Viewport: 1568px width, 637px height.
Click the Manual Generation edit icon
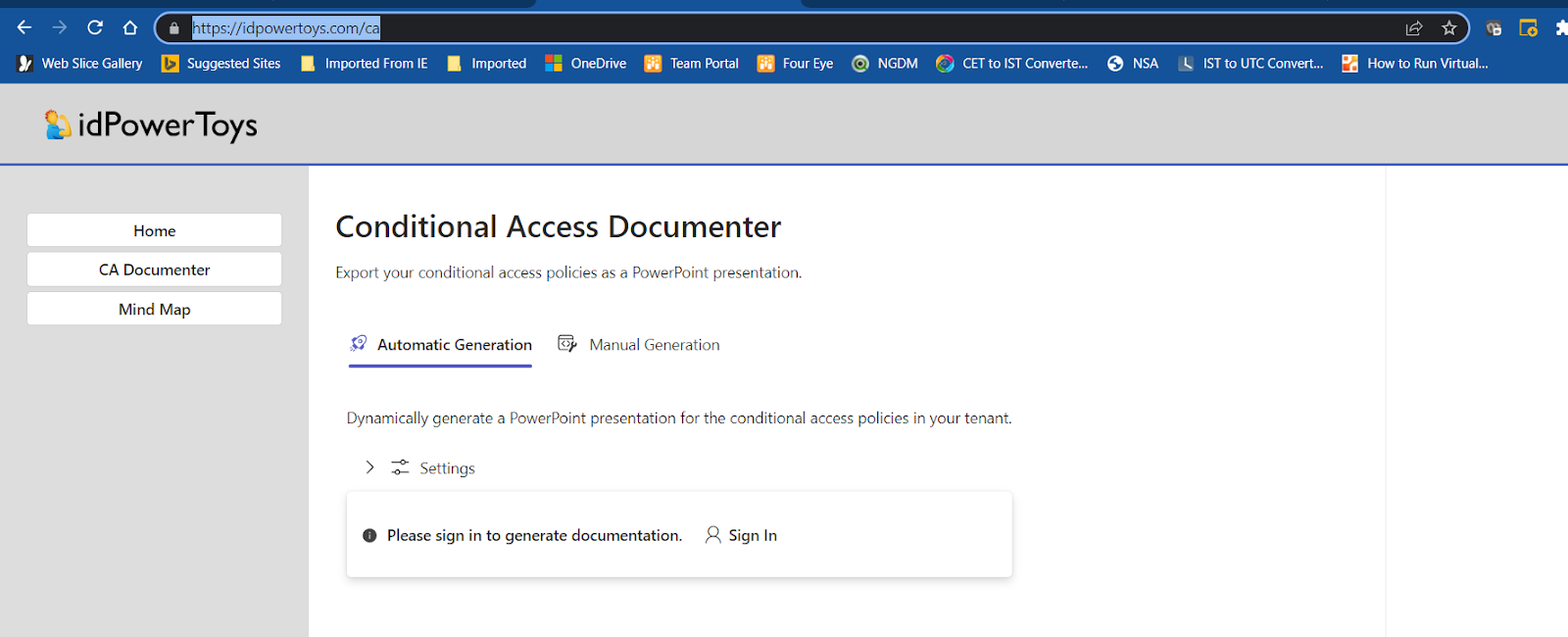click(566, 343)
